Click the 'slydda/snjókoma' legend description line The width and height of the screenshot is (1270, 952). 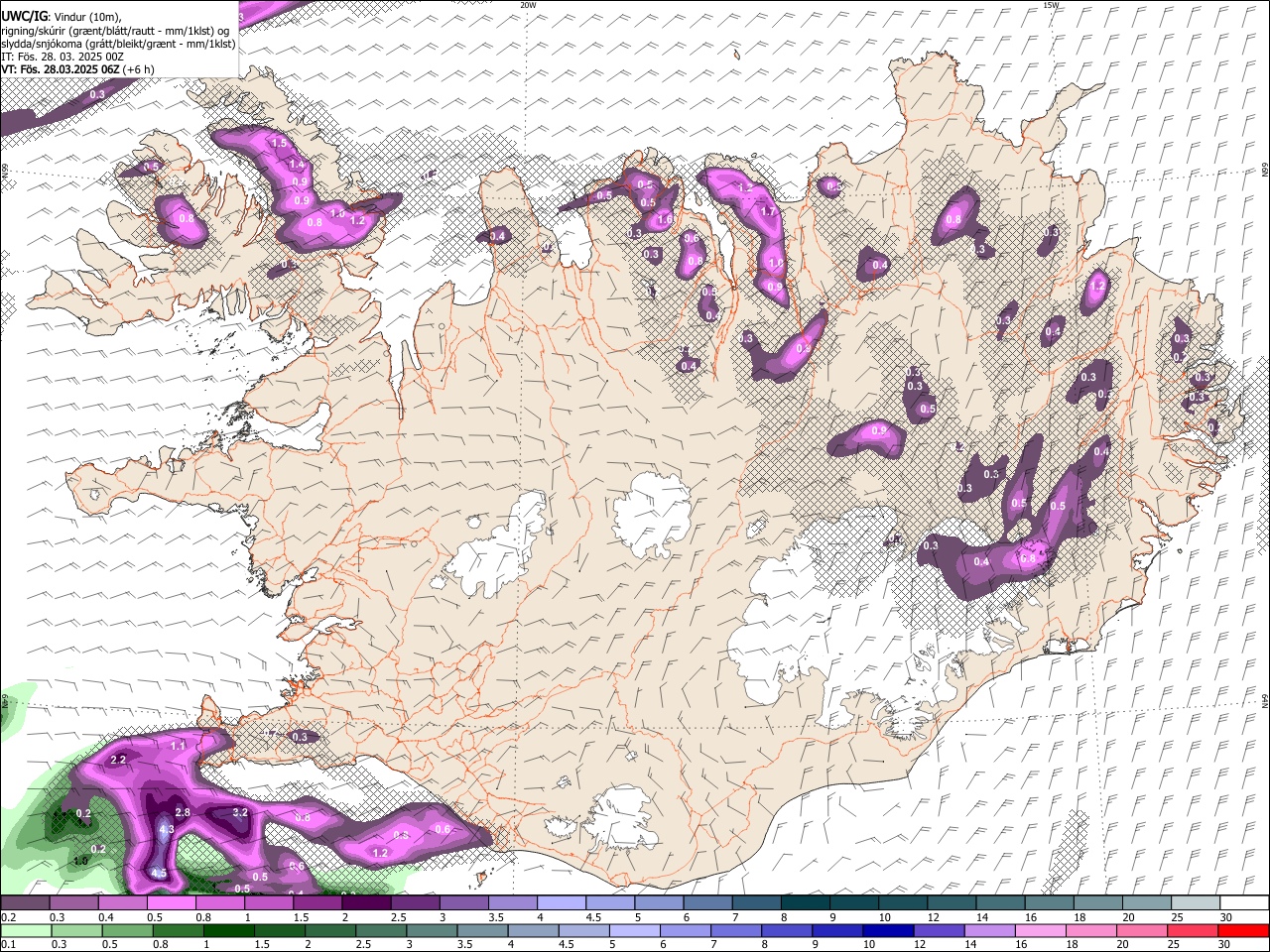point(118,44)
